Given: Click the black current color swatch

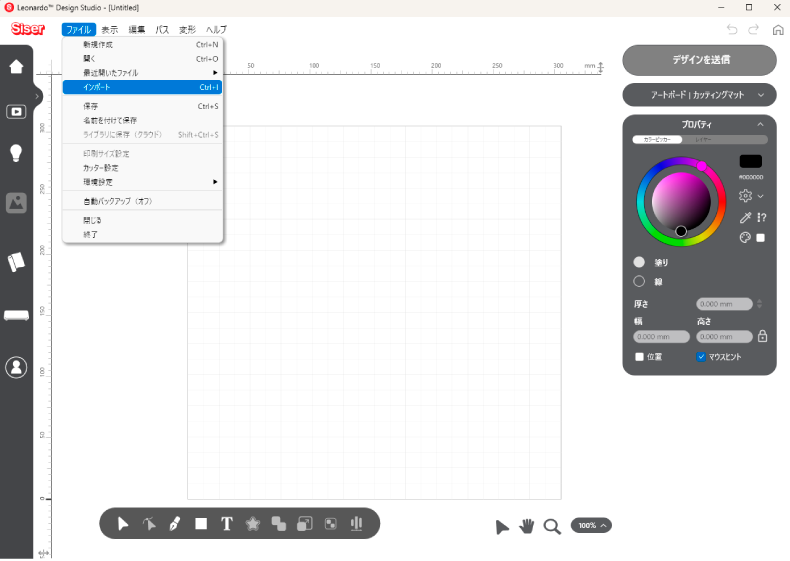Looking at the screenshot, I should [x=750, y=161].
